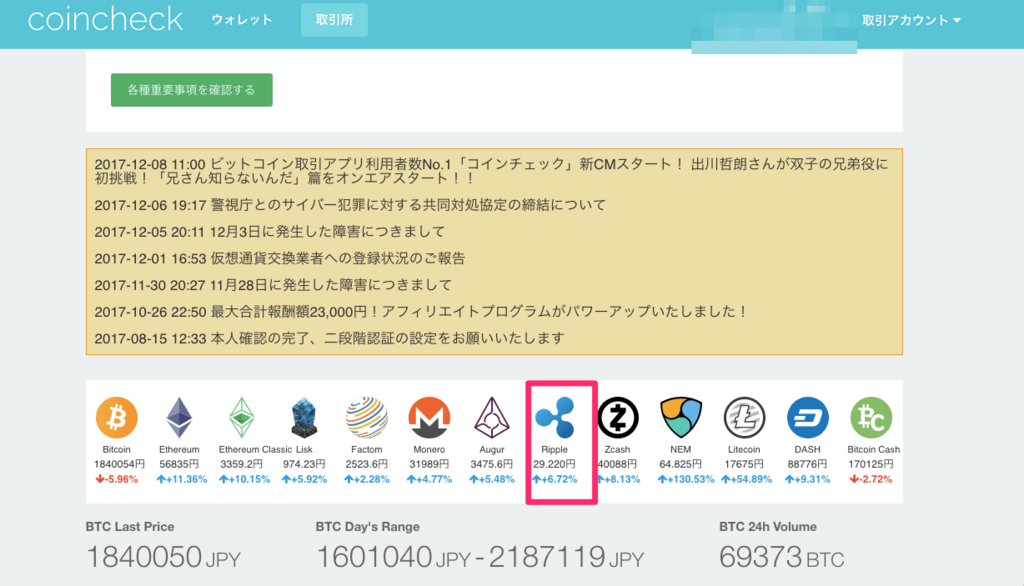Switch to the ウォレット tab
The height and width of the screenshot is (586, 1024).
tap(242, 20)
